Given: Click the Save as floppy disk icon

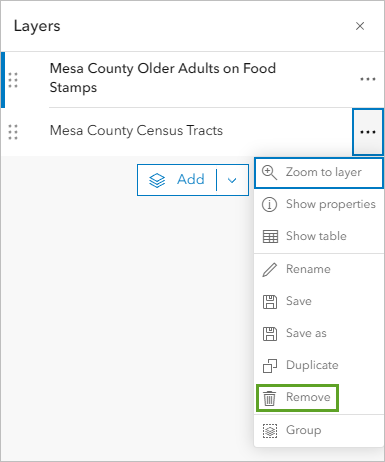Looking at the screenshot, I should [x=270, y=334].
